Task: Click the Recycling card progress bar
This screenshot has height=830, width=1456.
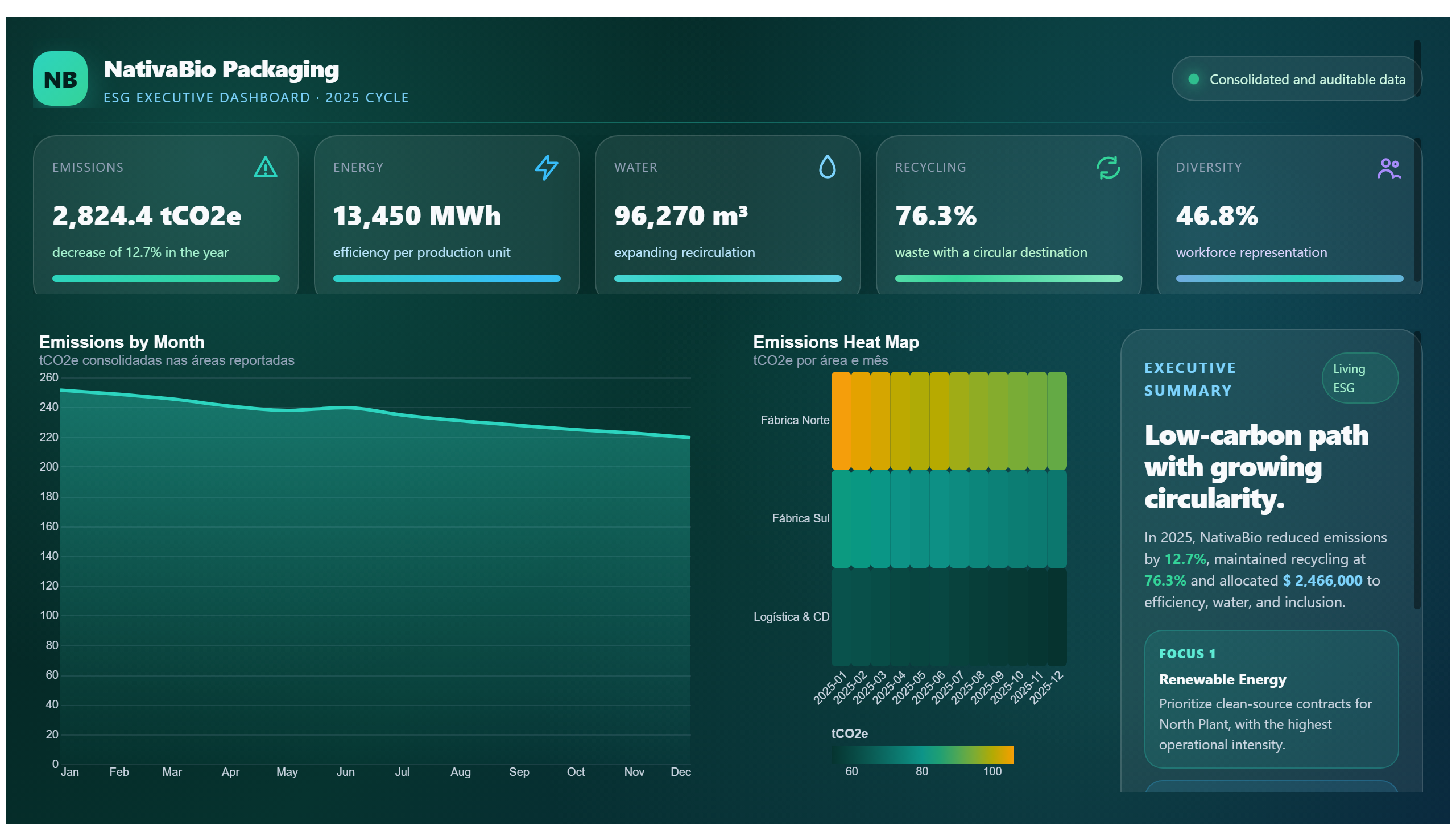Action: tap(1008, 279)
